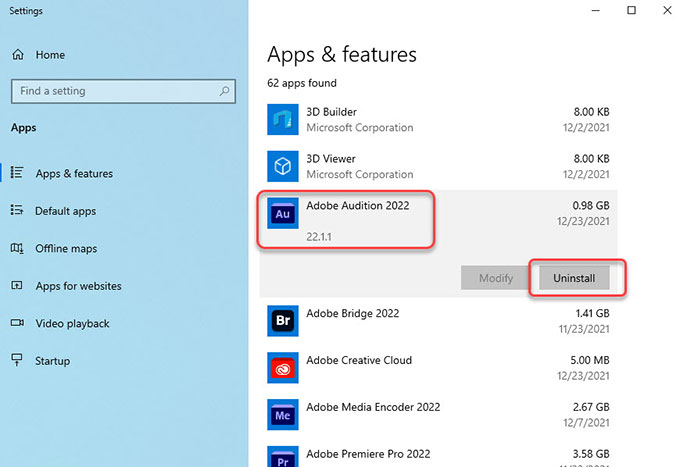This screenshot has width=680, height=467.
Task: Click the Adobe Creative Cloud red icon
Action: coord(283,368)
